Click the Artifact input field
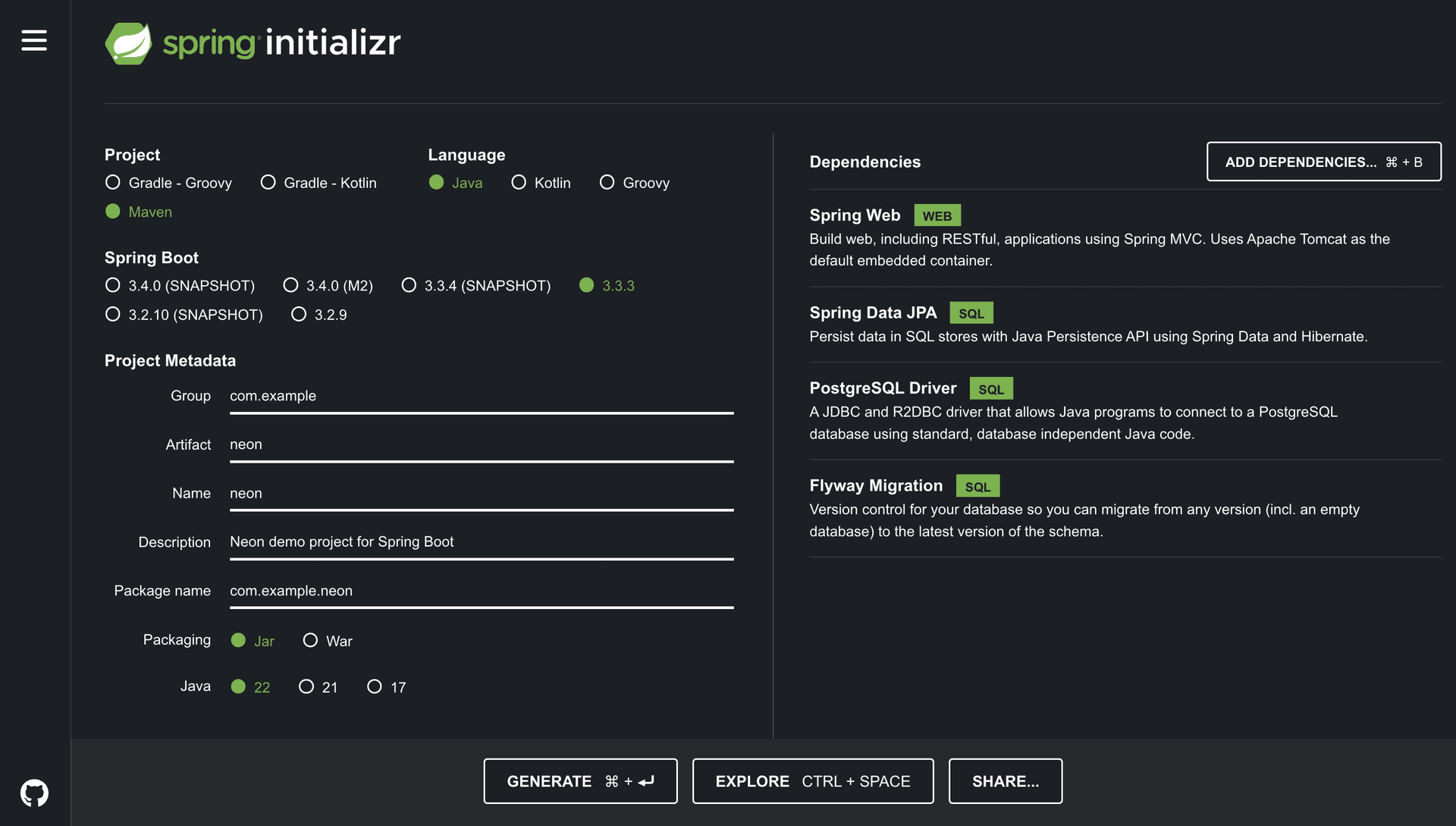This screenshot has width=1456, height=826. tap(481, 444)
